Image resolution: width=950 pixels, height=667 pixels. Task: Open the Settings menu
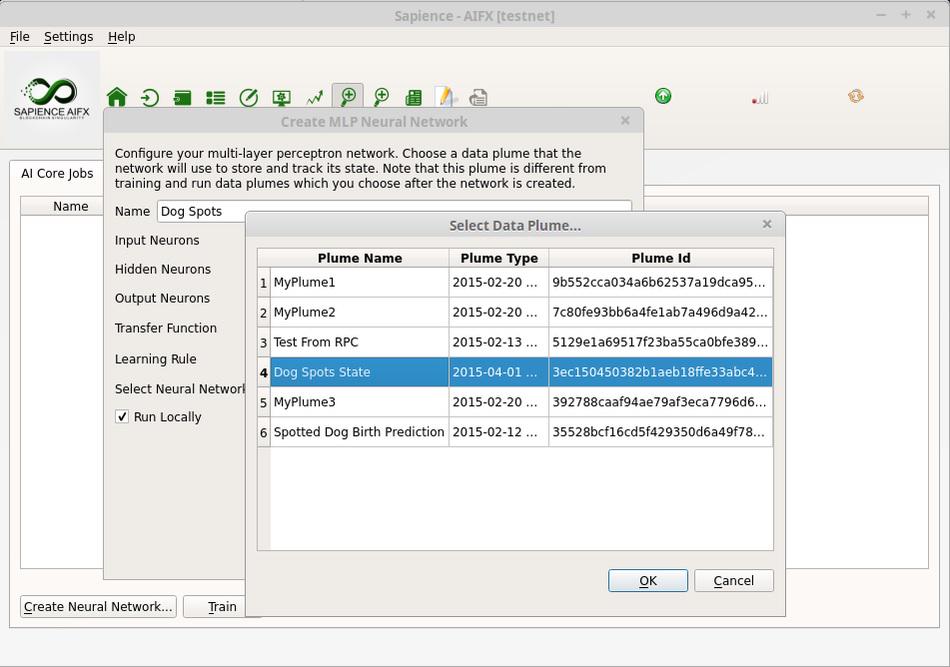68,36
